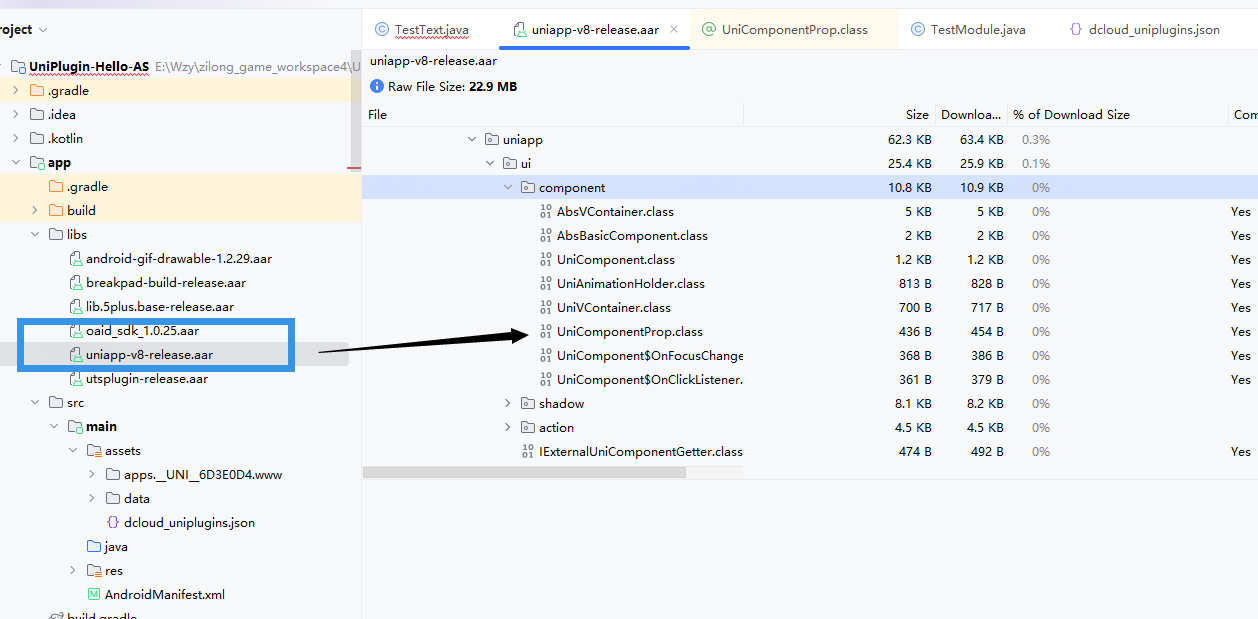Click the UniComponentProp.class file icon in list
The width and height of the screenshot is (1258, 619).
pos(545,332)
